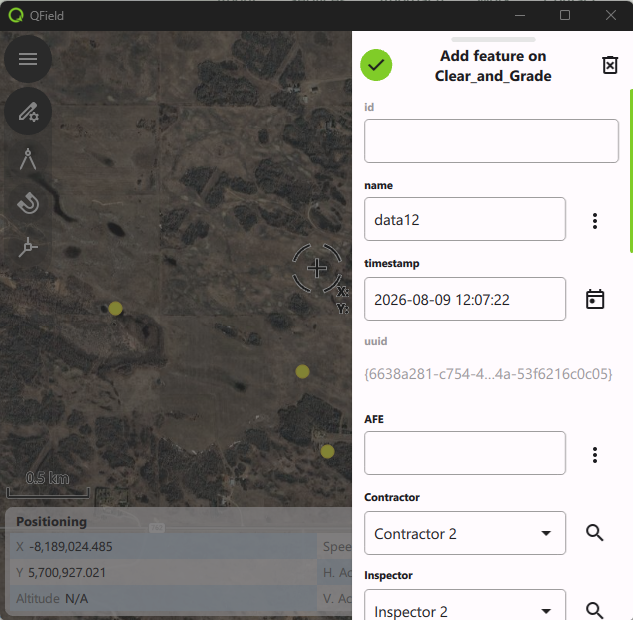The image size is (633, 620).
Task: Click the 0.5 km scale bar
Action: pos(48,484)
